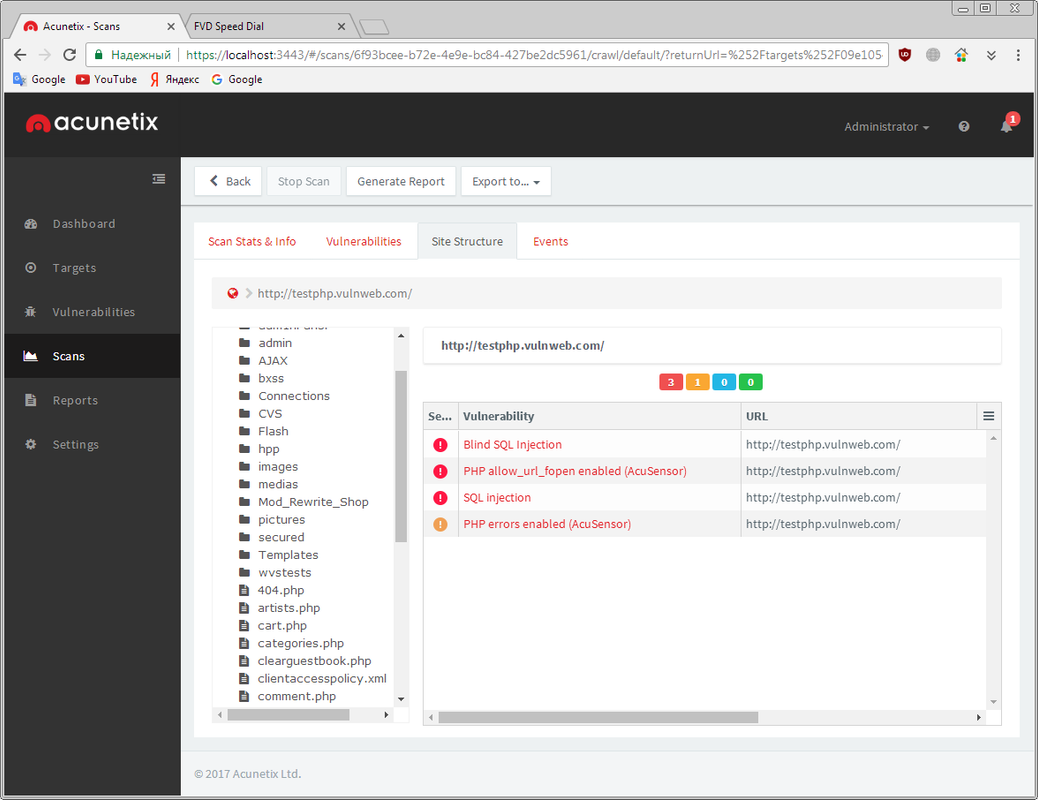The height and width of the screenshot is (800, 1038).
Task: Select the cart.php file in tree
Action: coord(282,626)
